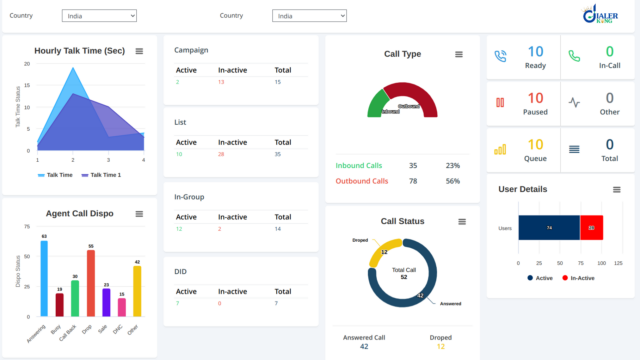Click the Ready phone ringing icon

pyautogui.click(x=500, y=56)
